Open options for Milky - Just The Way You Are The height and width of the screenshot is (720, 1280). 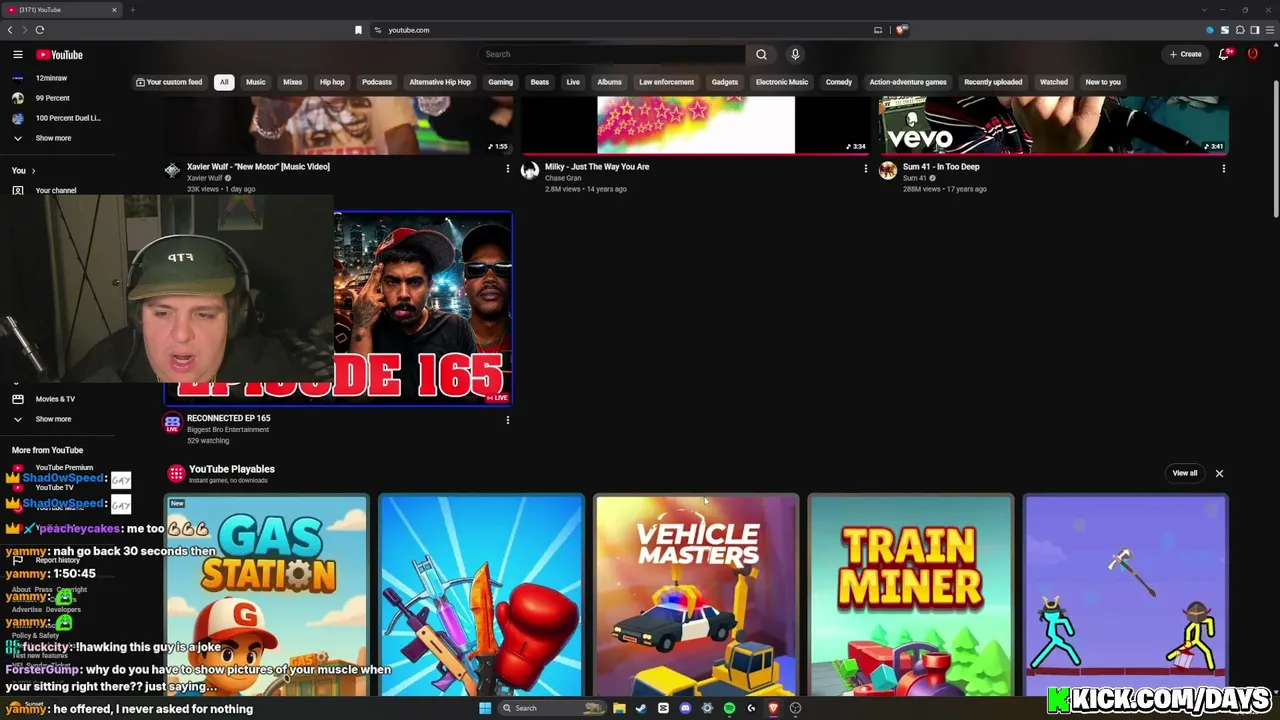(x=865, y=169)
